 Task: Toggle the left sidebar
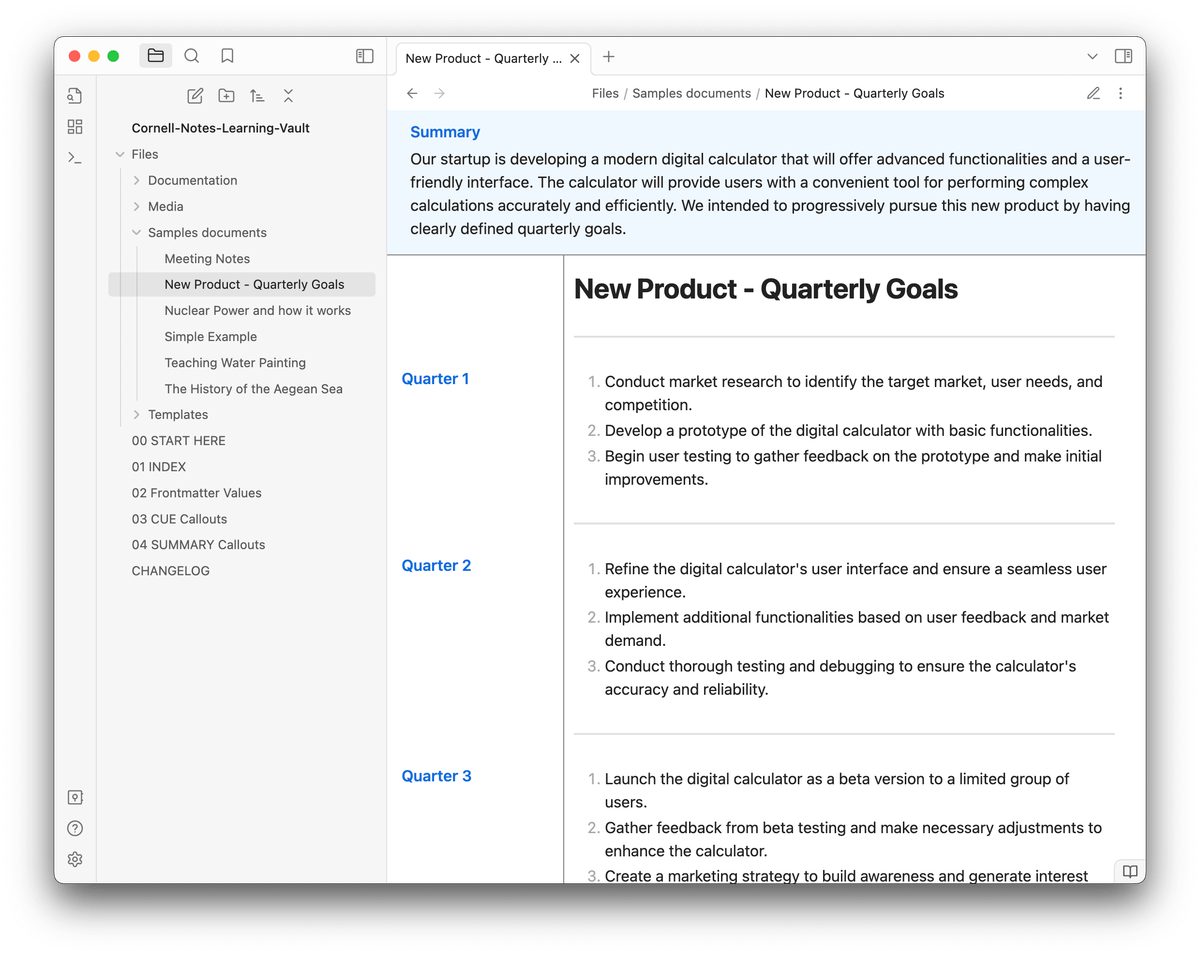coord(365,57)
